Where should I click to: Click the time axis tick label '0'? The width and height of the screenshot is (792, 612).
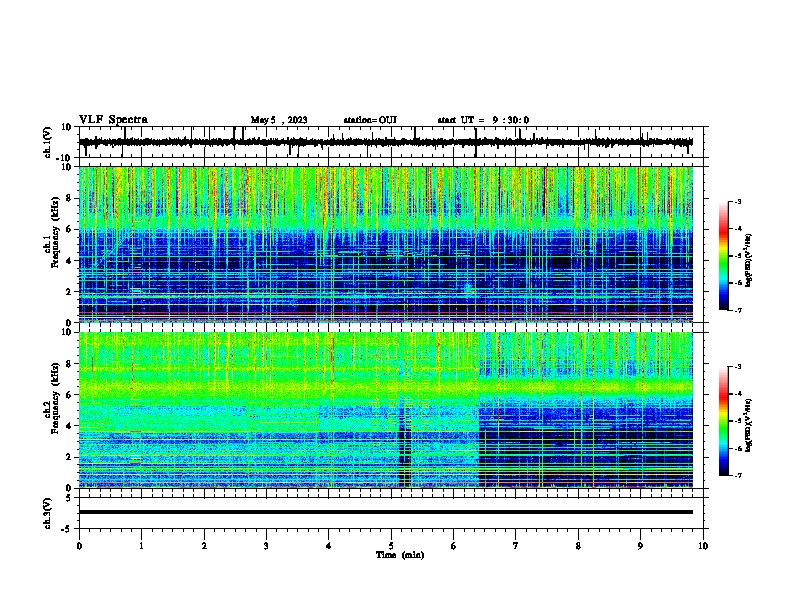click(x=79, y=546)
